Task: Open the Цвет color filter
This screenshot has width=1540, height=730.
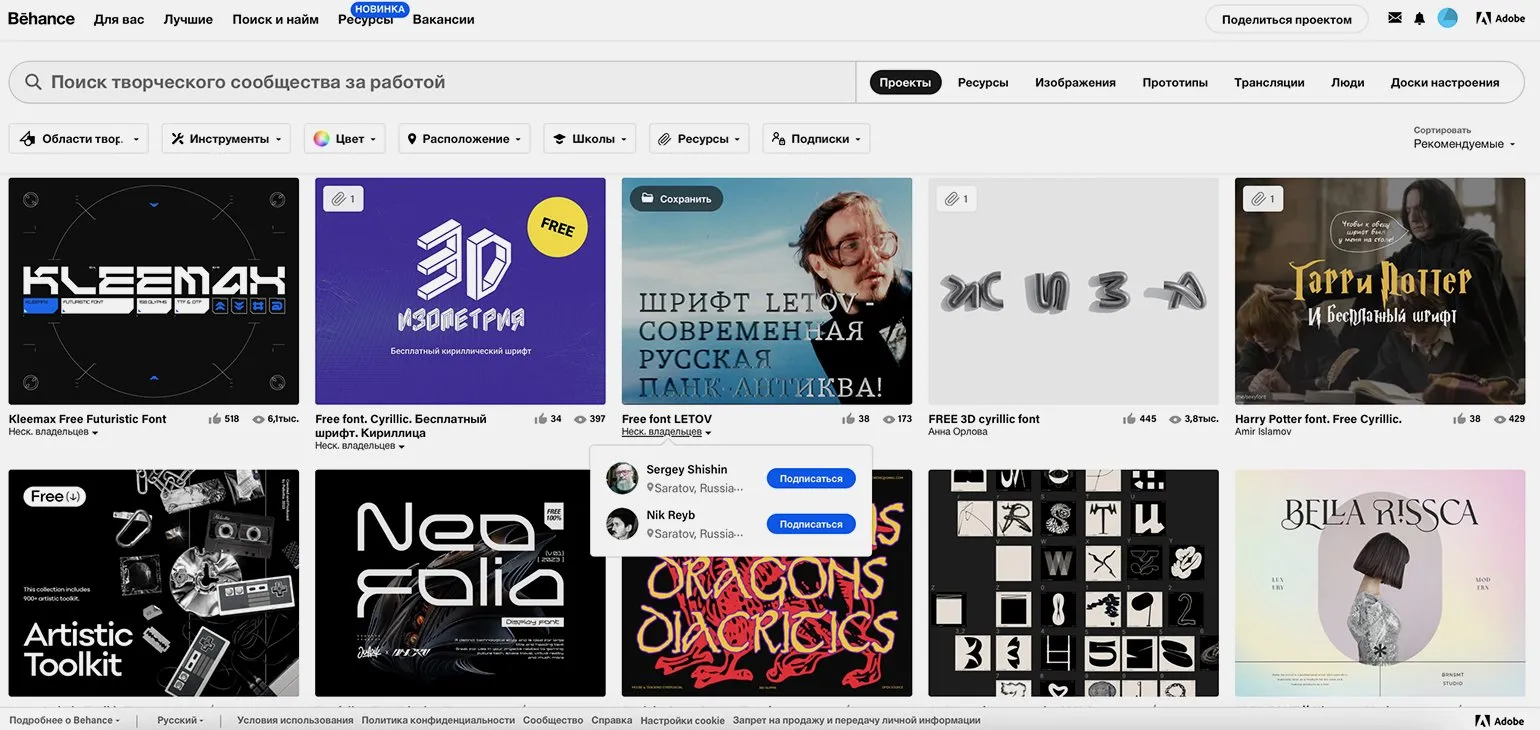Action: coord(344,139)
